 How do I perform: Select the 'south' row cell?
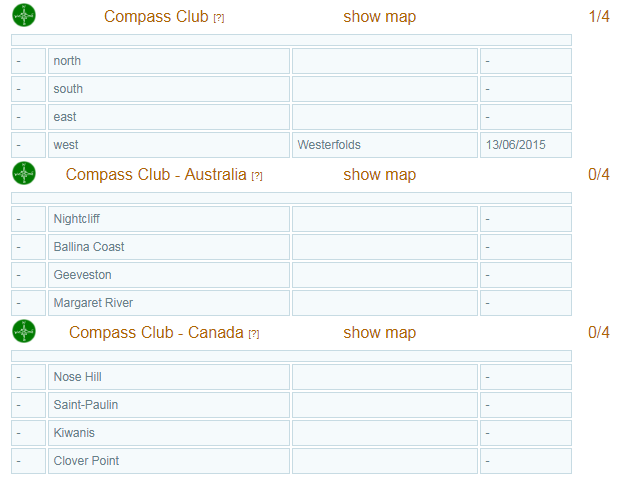[169, 89]
